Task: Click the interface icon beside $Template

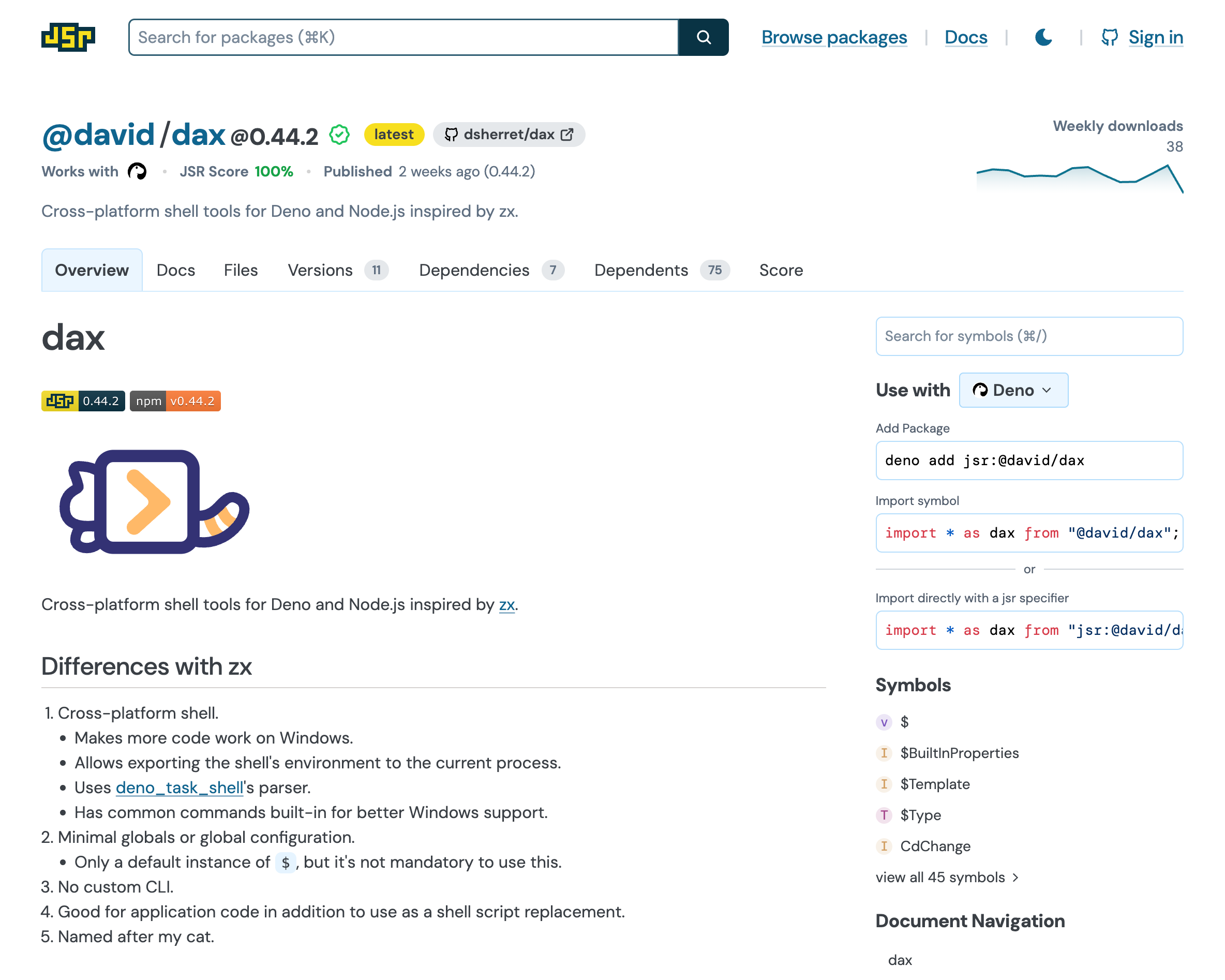Action: (x=884, y=784)
